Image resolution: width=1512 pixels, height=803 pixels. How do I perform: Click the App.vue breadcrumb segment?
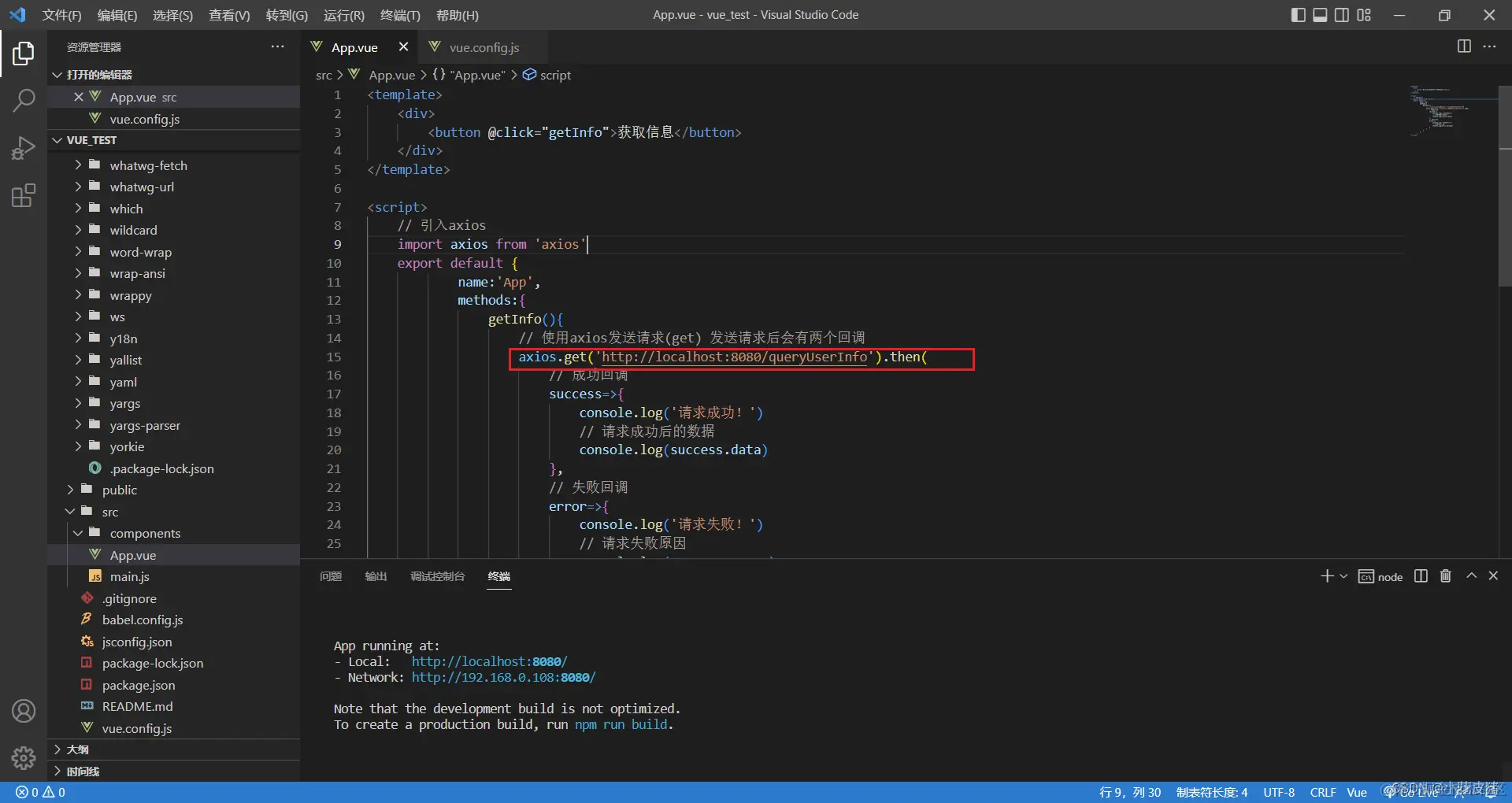(383, 75)
